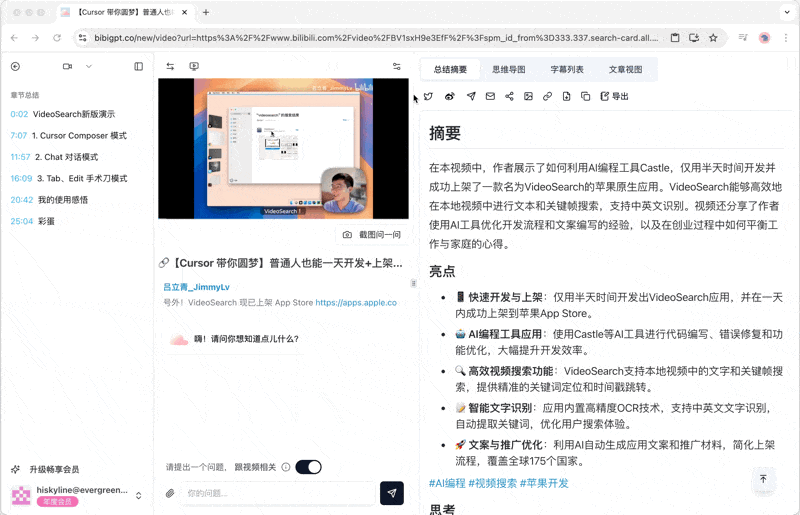The height and width of the screenshot is (515, 800).
Task: Email the summary with envelope icon
Action: 490,96
